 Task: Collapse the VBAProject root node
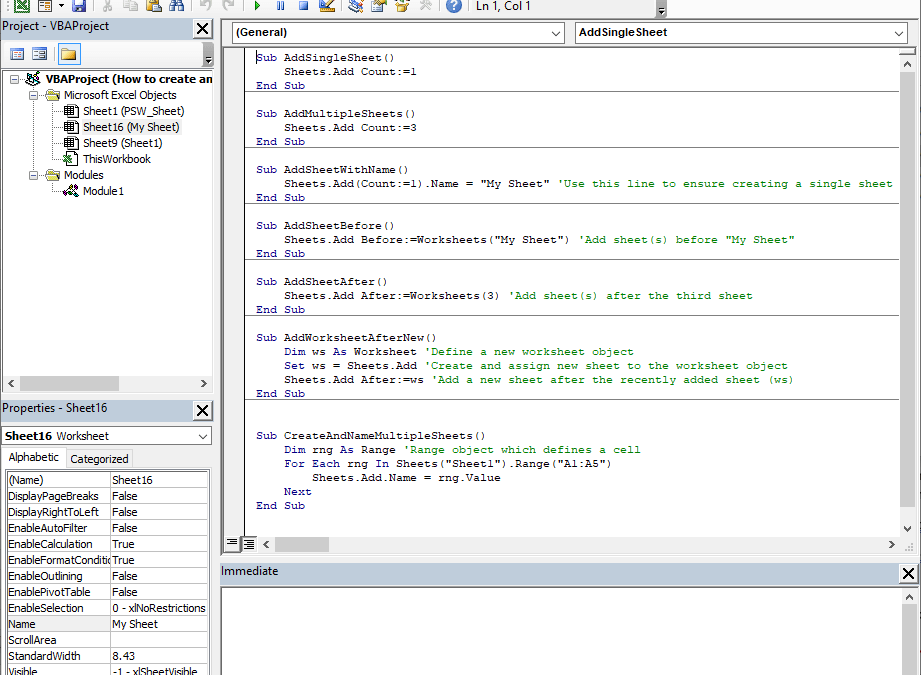pyautogui.click(x=14, y=79)
